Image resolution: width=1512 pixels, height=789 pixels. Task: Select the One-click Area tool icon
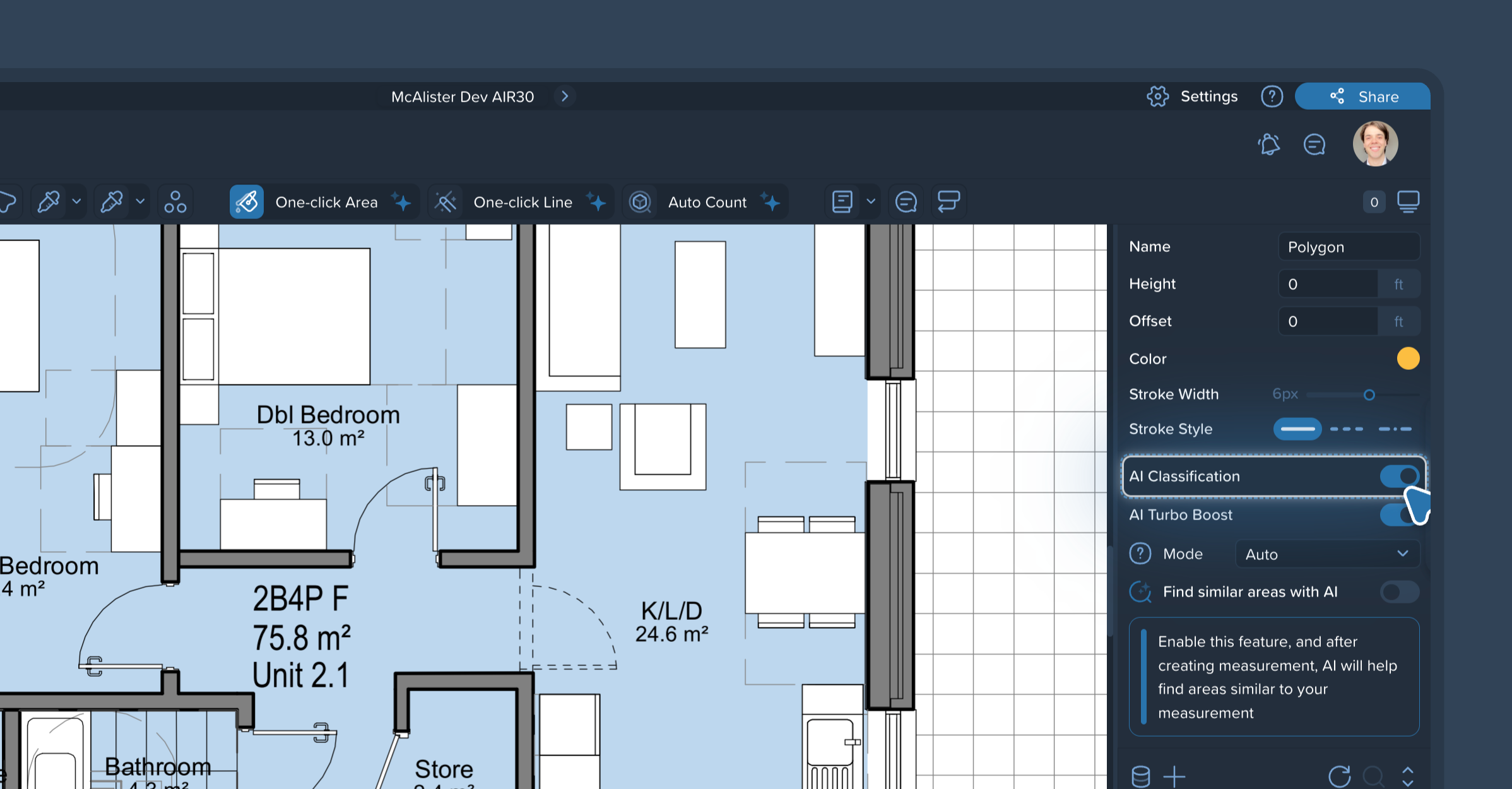(247, 202)
